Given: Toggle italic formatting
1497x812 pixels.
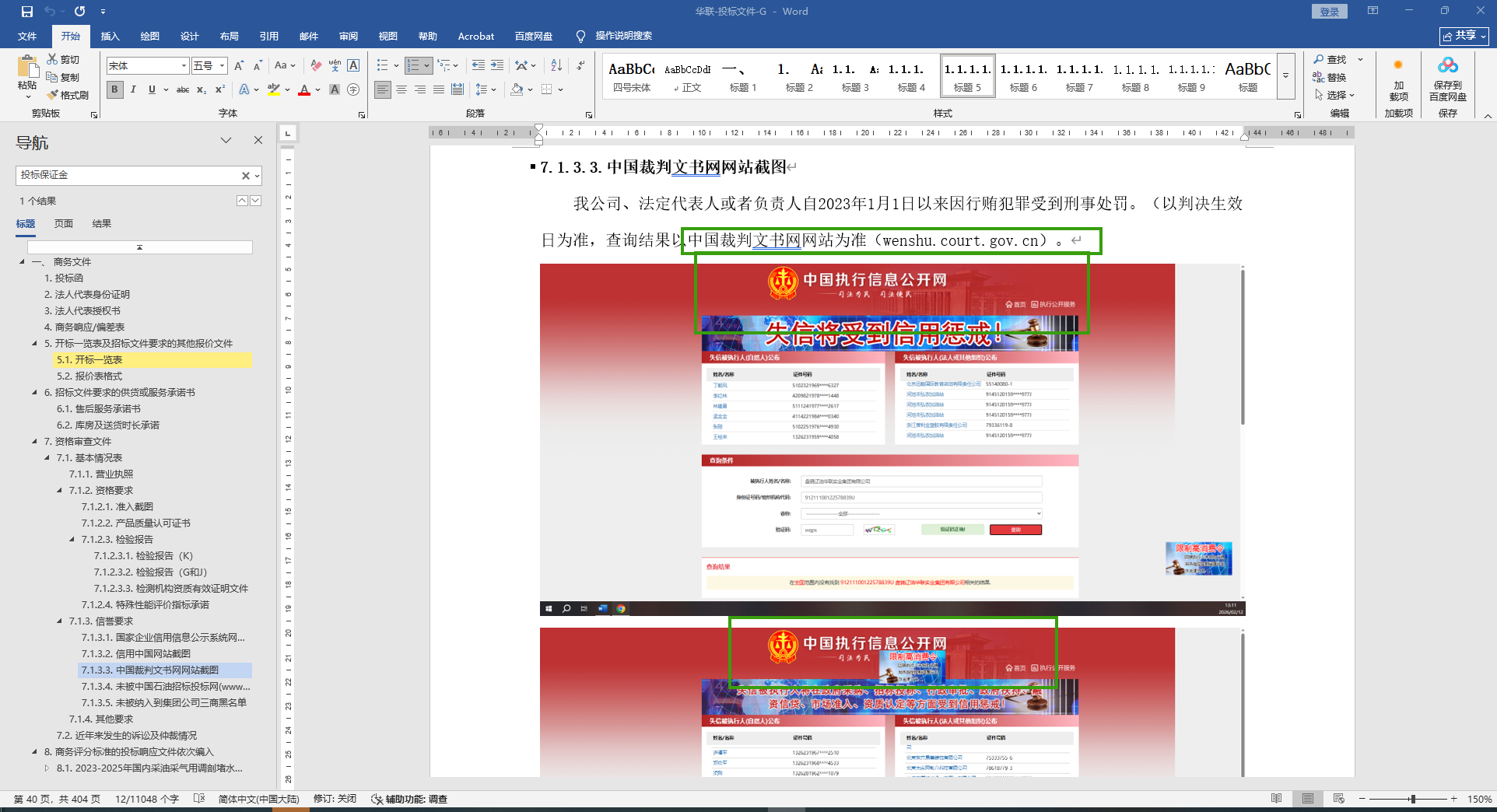Looking at the screenshot, I should pos(133,89).
